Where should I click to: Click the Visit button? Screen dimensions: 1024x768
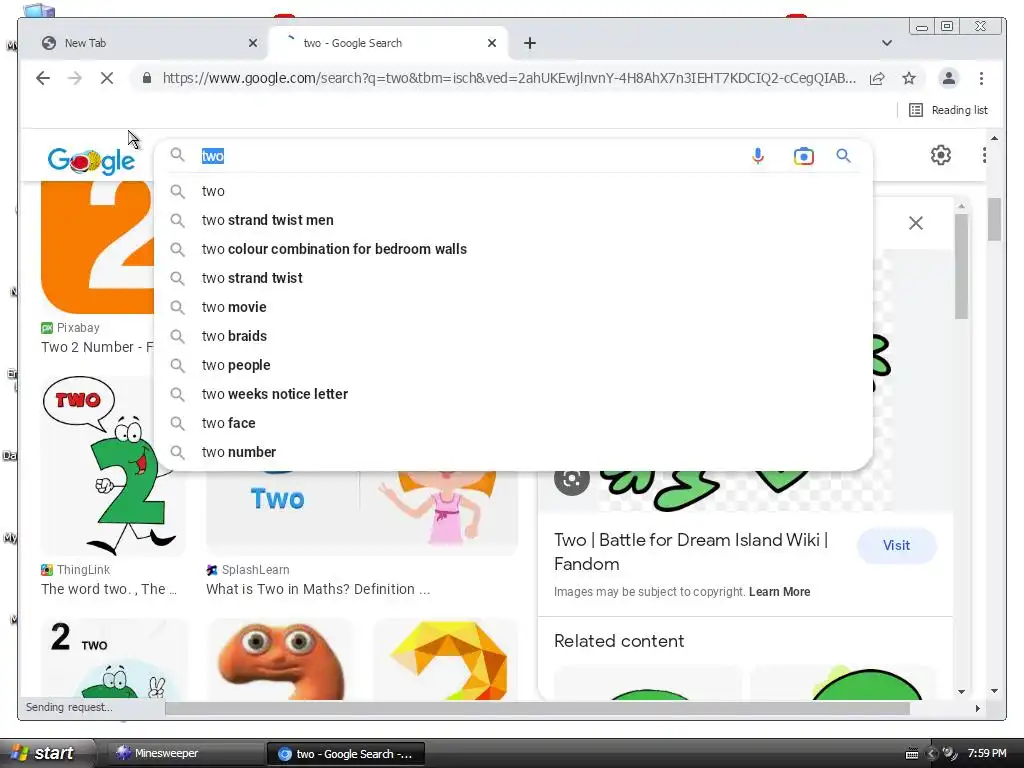(x=896, y=545)
